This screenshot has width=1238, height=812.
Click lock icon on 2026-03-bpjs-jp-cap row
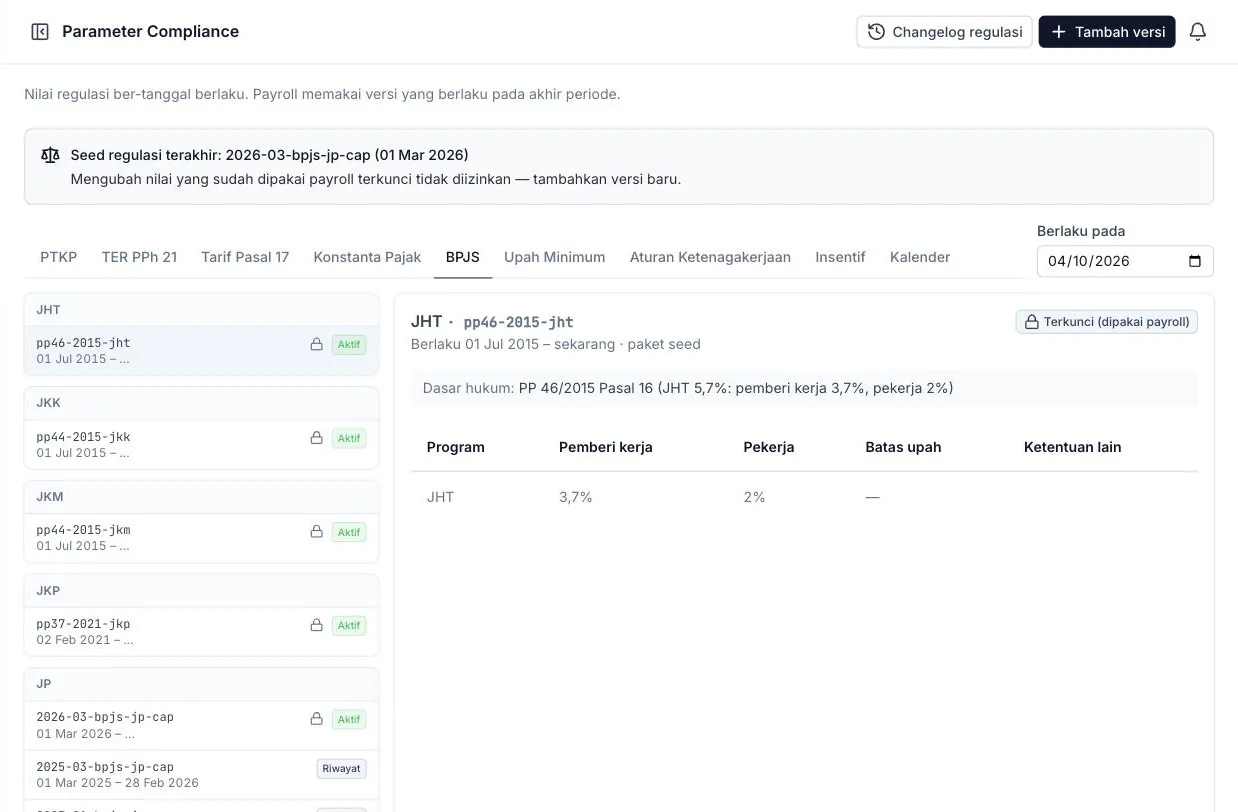[316, 719]
